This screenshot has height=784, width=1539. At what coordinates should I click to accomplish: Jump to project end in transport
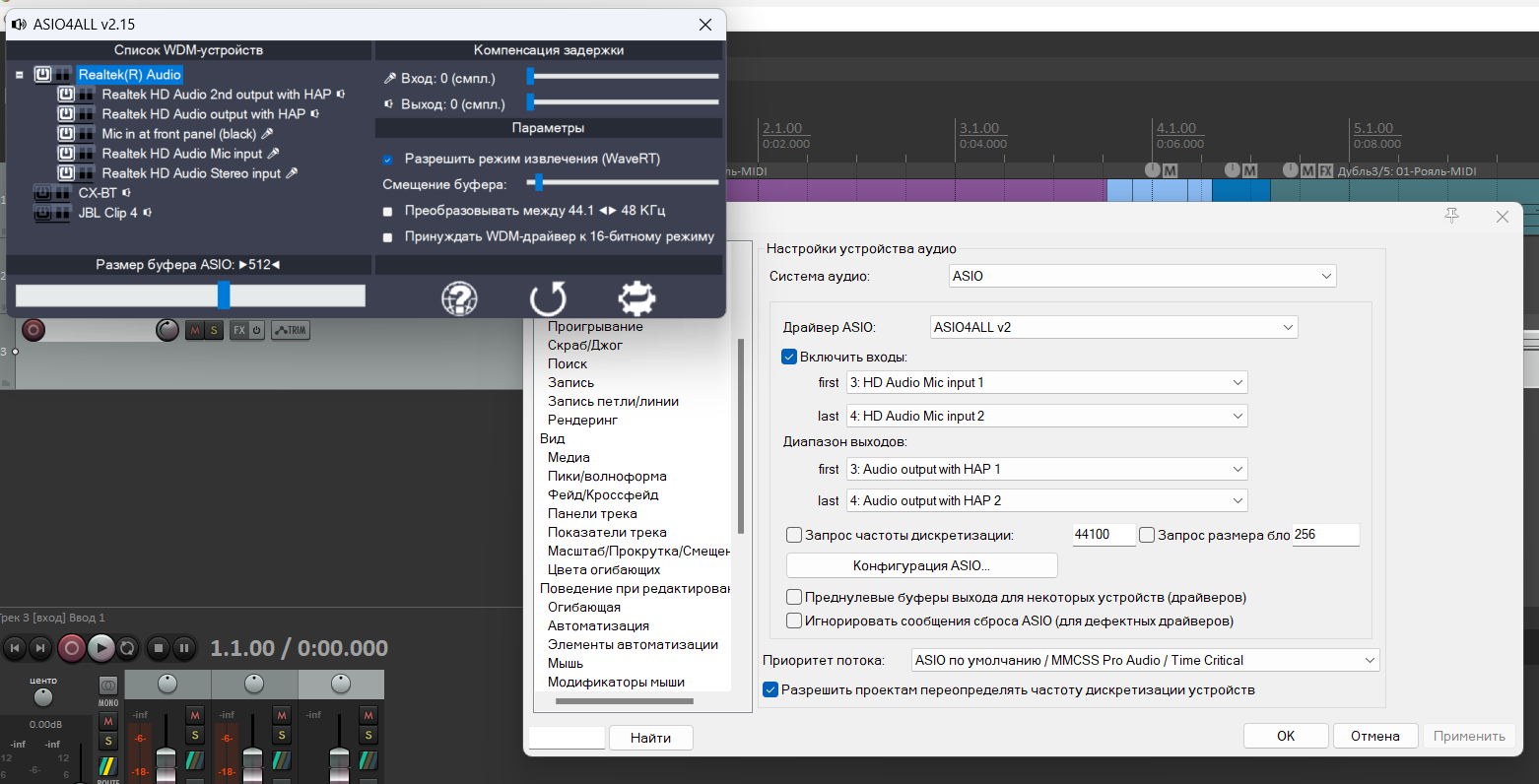[40, 648]
